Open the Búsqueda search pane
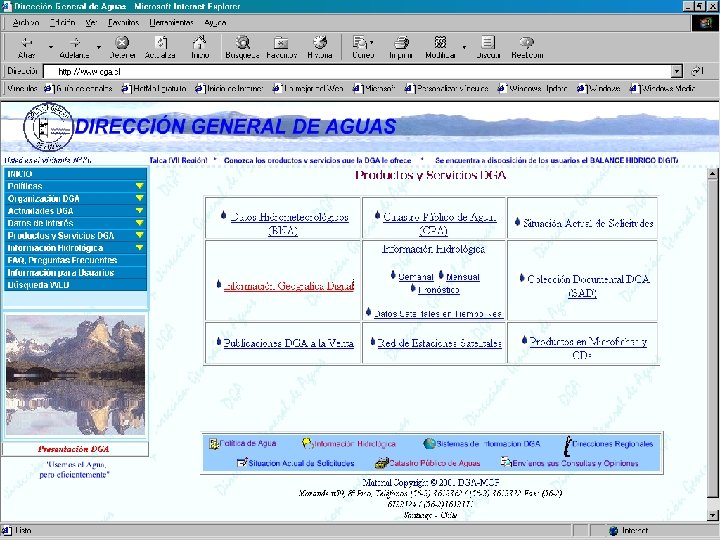 (x=242, y=47)
